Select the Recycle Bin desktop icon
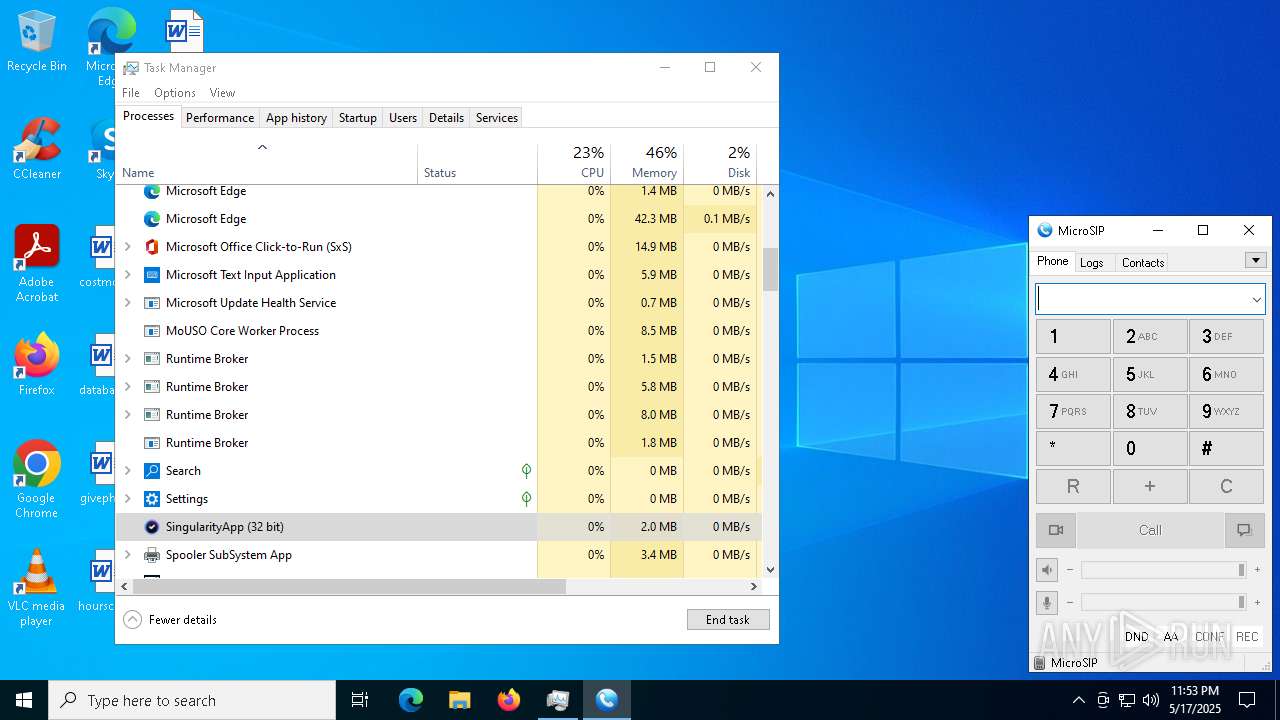The image size is (1280, 720). [36, 42]
